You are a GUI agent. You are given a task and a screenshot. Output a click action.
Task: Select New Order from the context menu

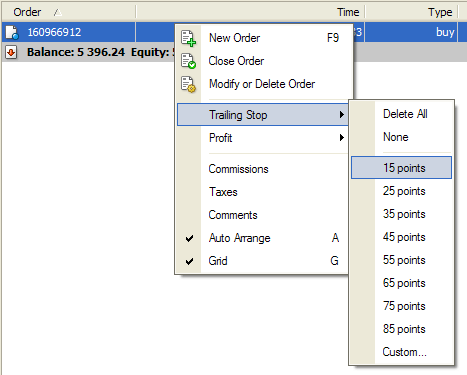[x=263, y=38]
